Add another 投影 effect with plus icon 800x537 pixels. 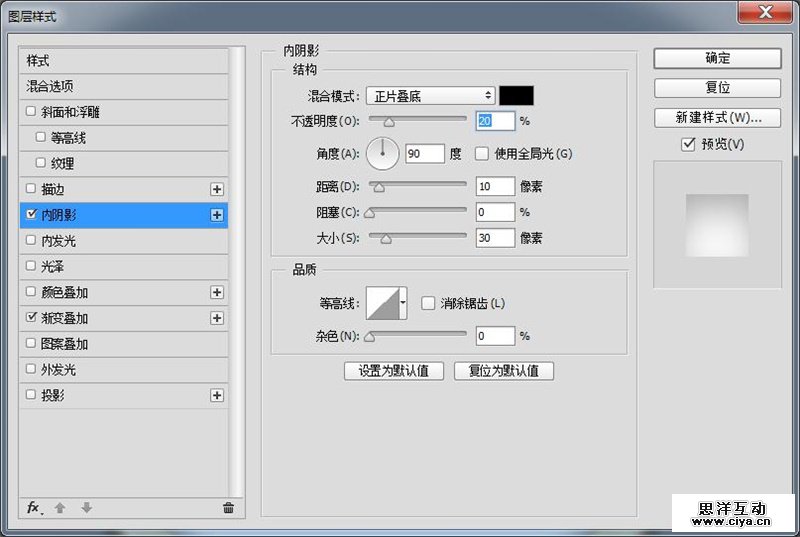point(217,395)
